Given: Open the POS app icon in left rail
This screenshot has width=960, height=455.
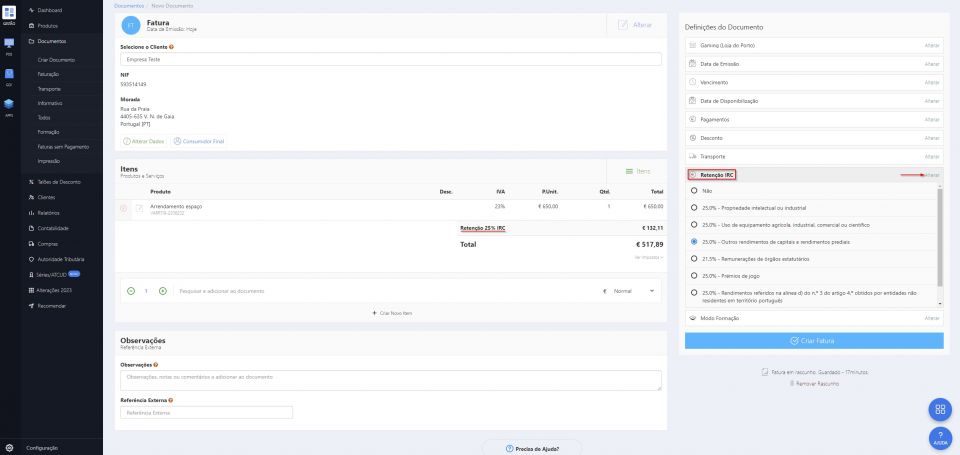Looking at the screenshot, I should tap(9, 44).
